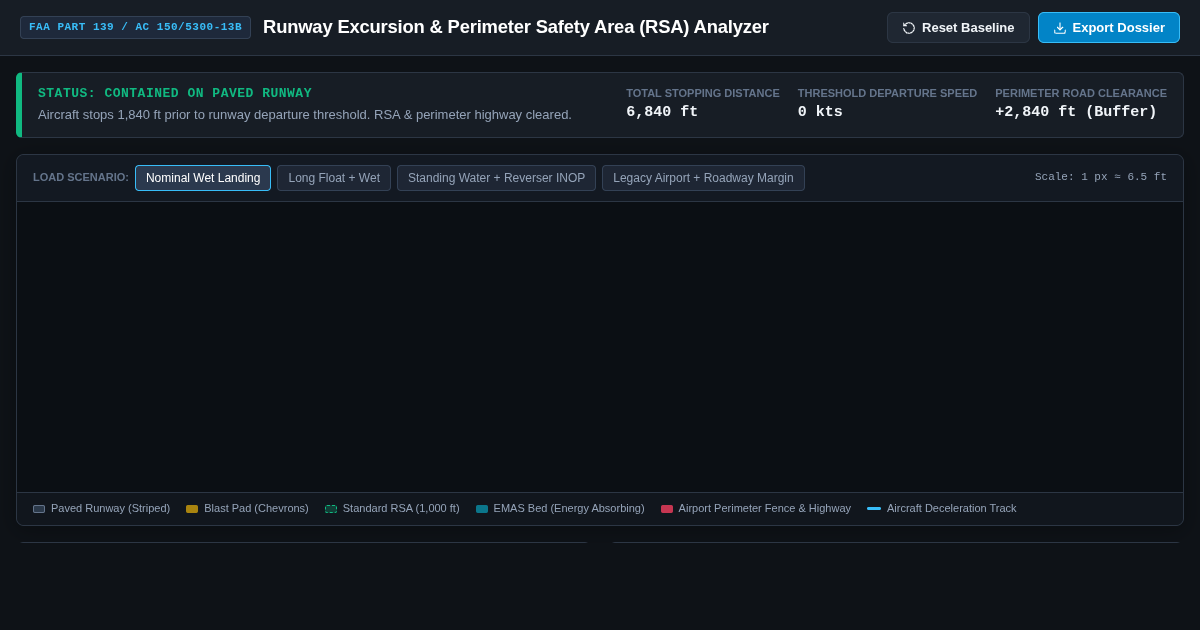Click the LOAD SCENARIO: label

[81, 177]
